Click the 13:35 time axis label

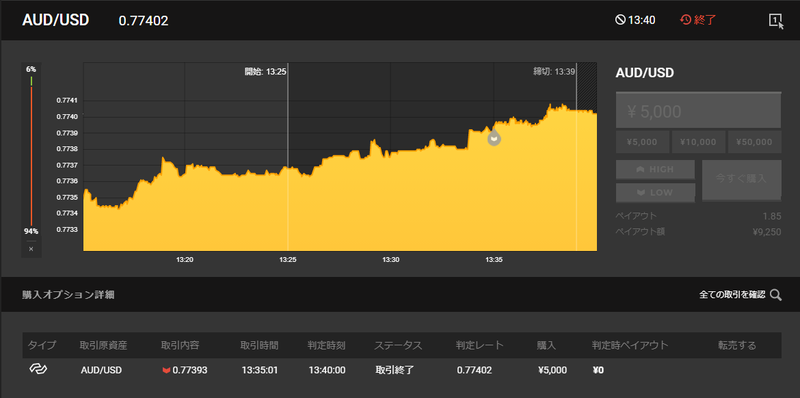click(494, 260)
